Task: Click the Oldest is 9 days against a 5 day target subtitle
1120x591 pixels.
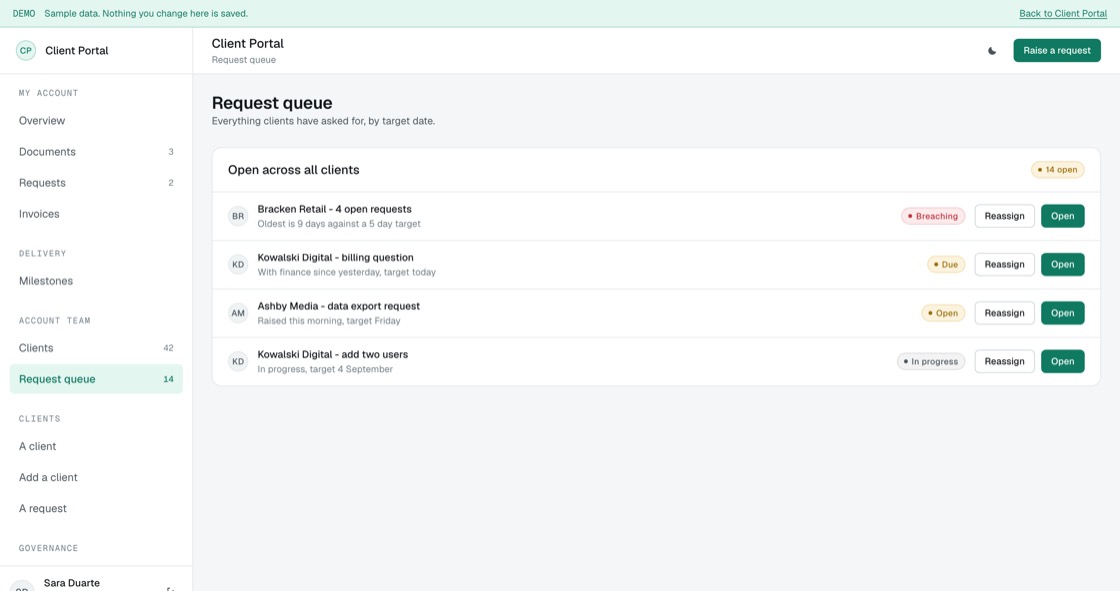Action: pos(339,224)
